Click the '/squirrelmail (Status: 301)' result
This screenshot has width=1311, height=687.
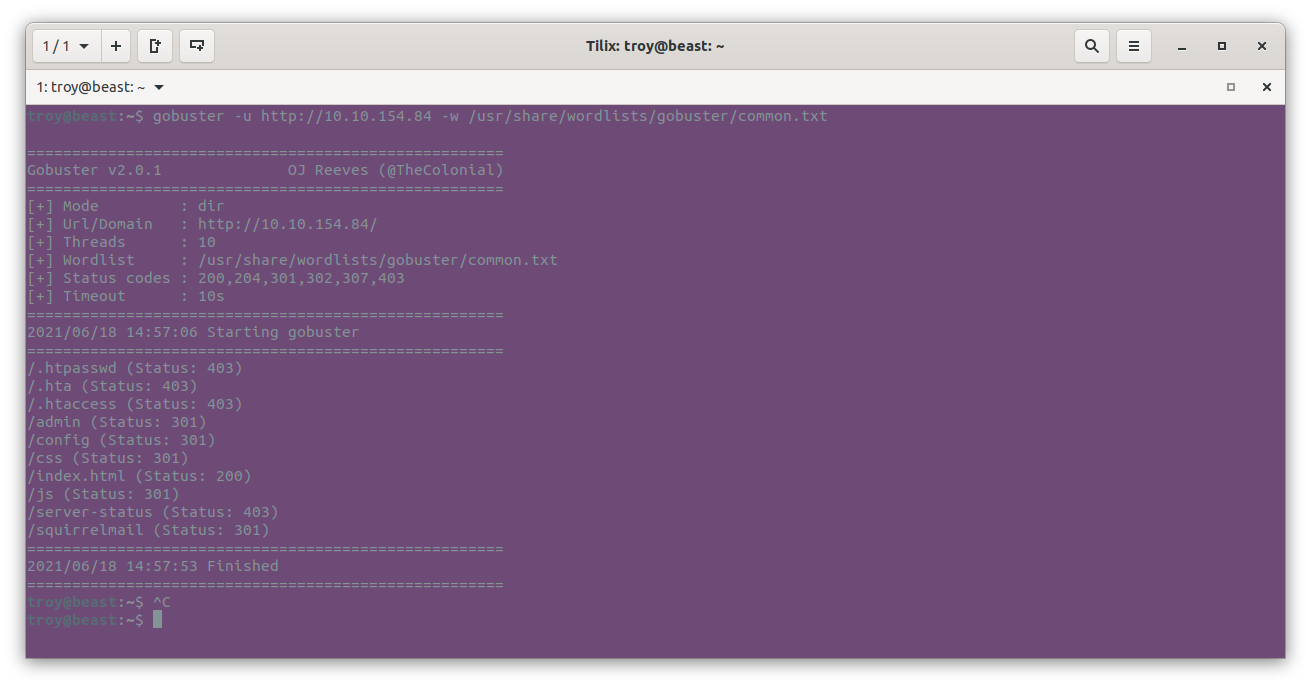[x=148, y=530]
